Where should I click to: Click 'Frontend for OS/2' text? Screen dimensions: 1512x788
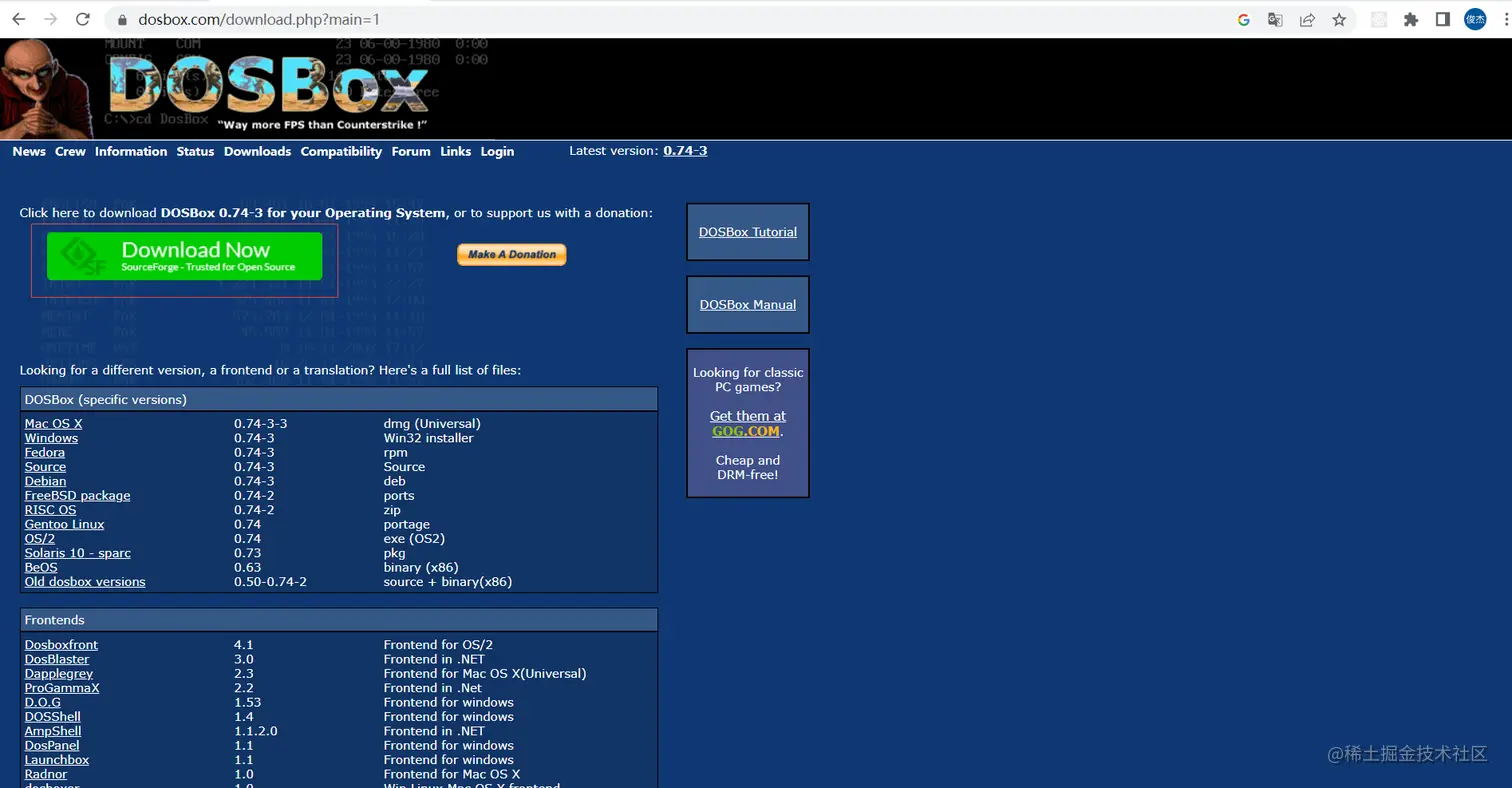point(438,645)
